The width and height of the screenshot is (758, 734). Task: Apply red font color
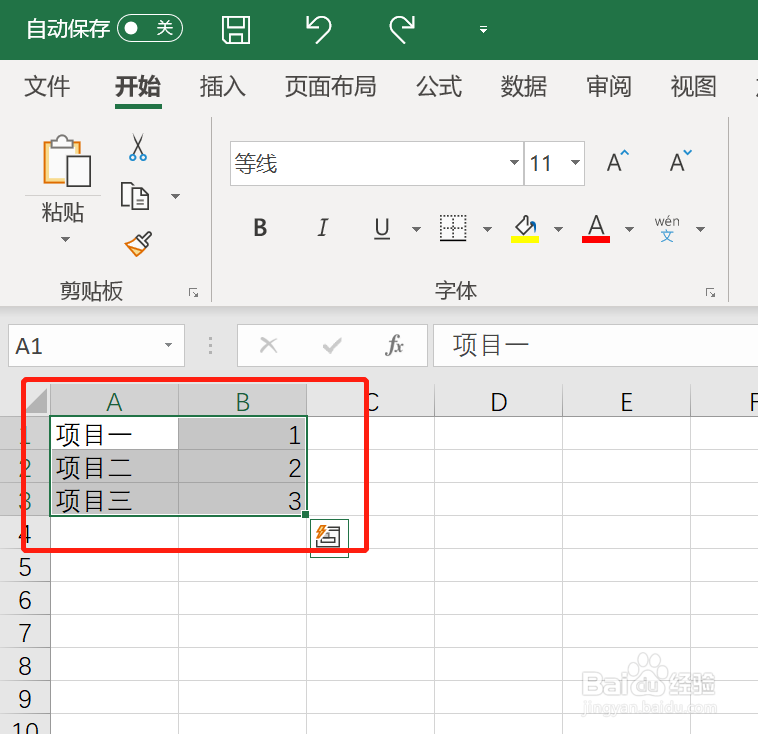(x=596, y=228)
